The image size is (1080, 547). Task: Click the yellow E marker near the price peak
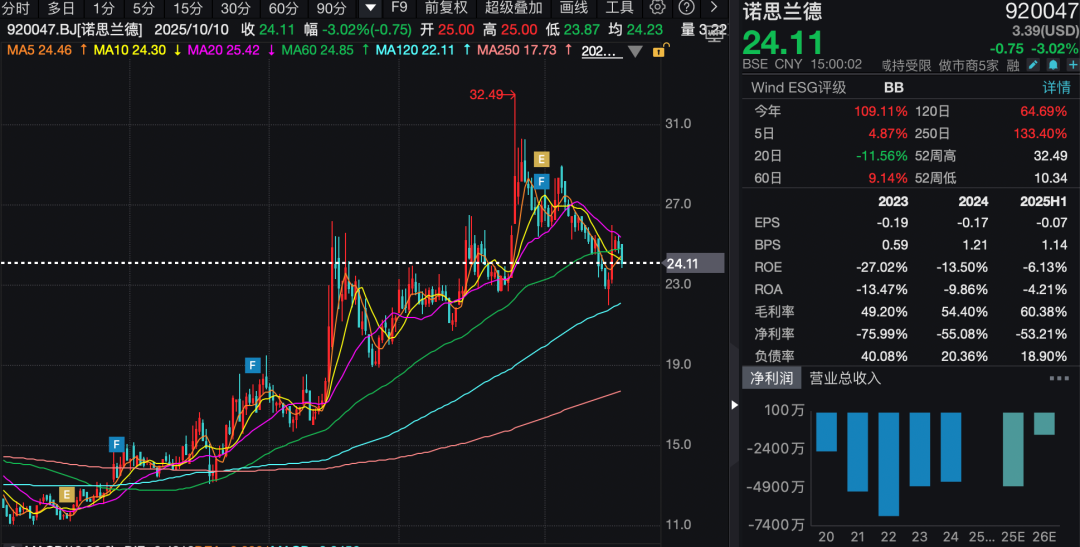click(542, 160)
